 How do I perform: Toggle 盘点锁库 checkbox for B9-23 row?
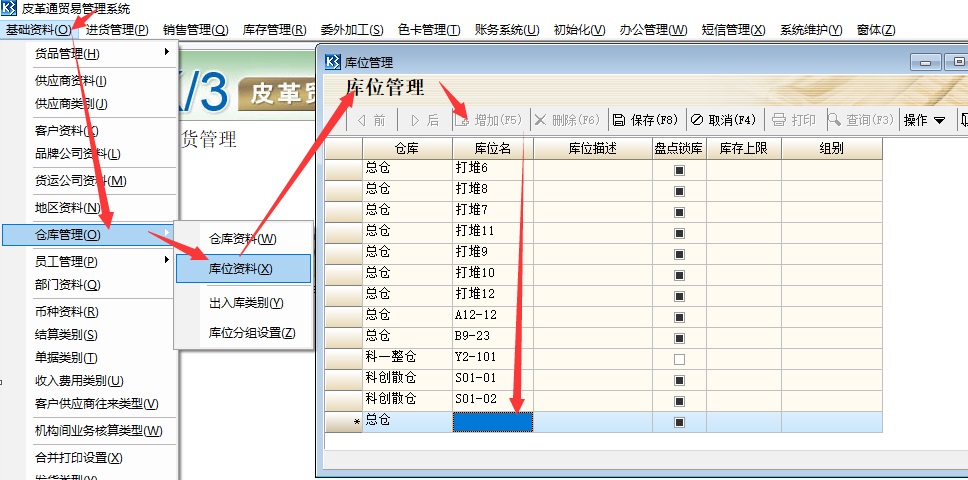pos(680,339)
